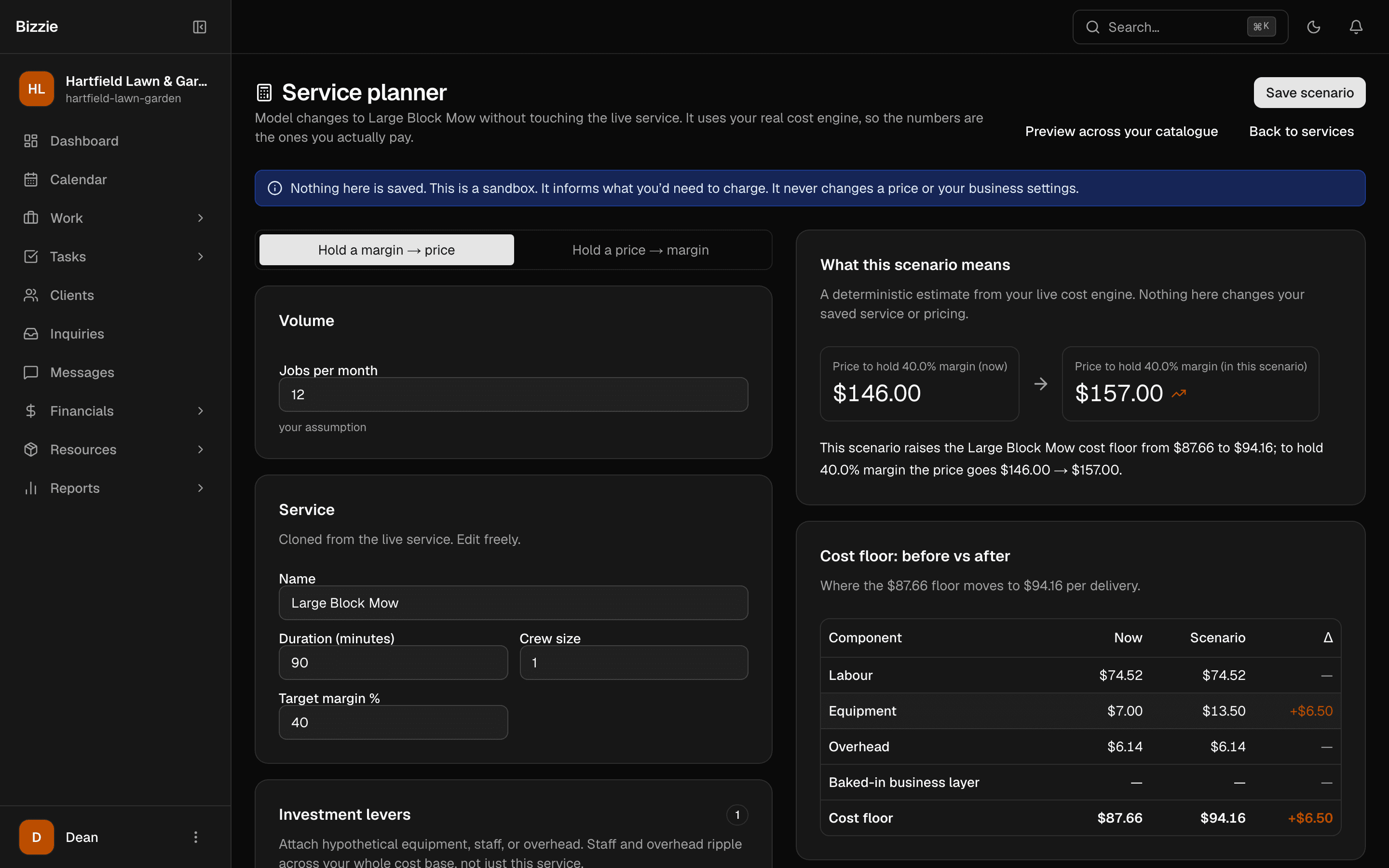Screen dimensions: 1389x868
Task: Open Inquiries page
Action: [115, 334]
